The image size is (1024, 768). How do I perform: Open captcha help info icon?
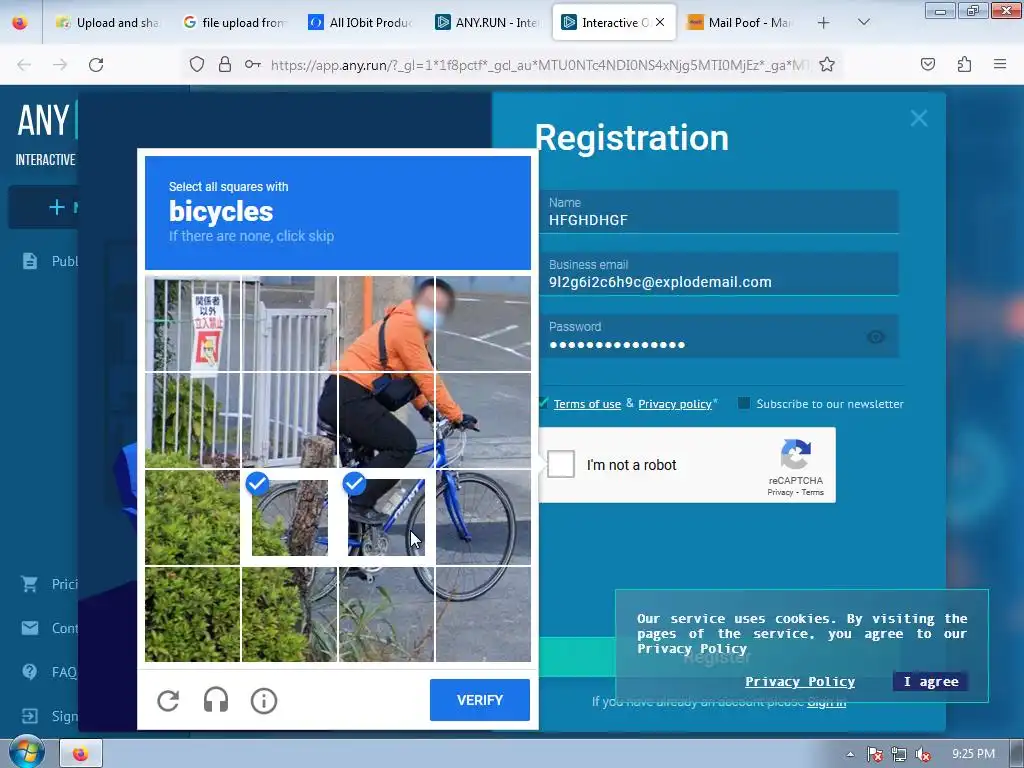[x=264, y=701]
